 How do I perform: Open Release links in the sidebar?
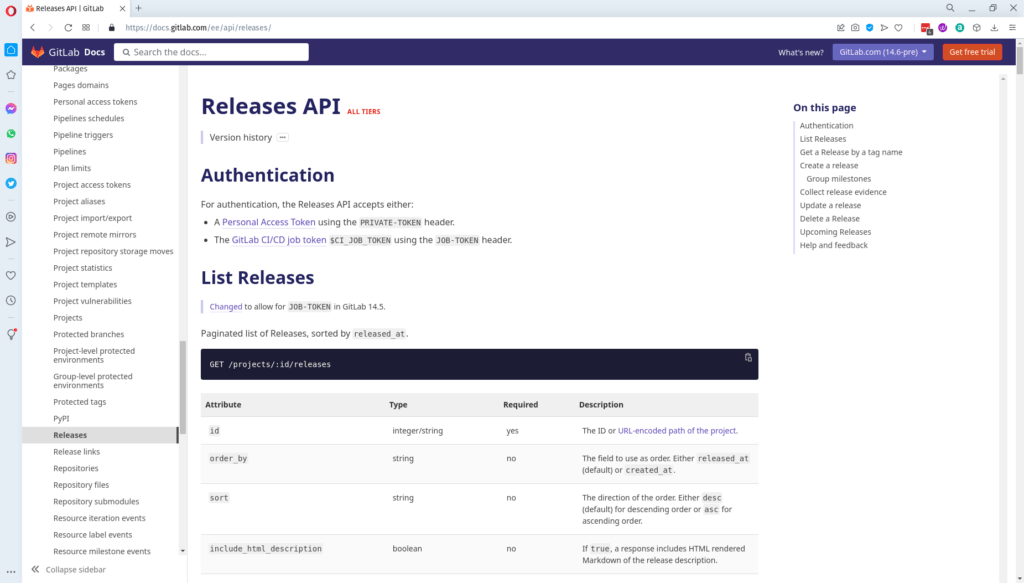click(x=76, y=452)
